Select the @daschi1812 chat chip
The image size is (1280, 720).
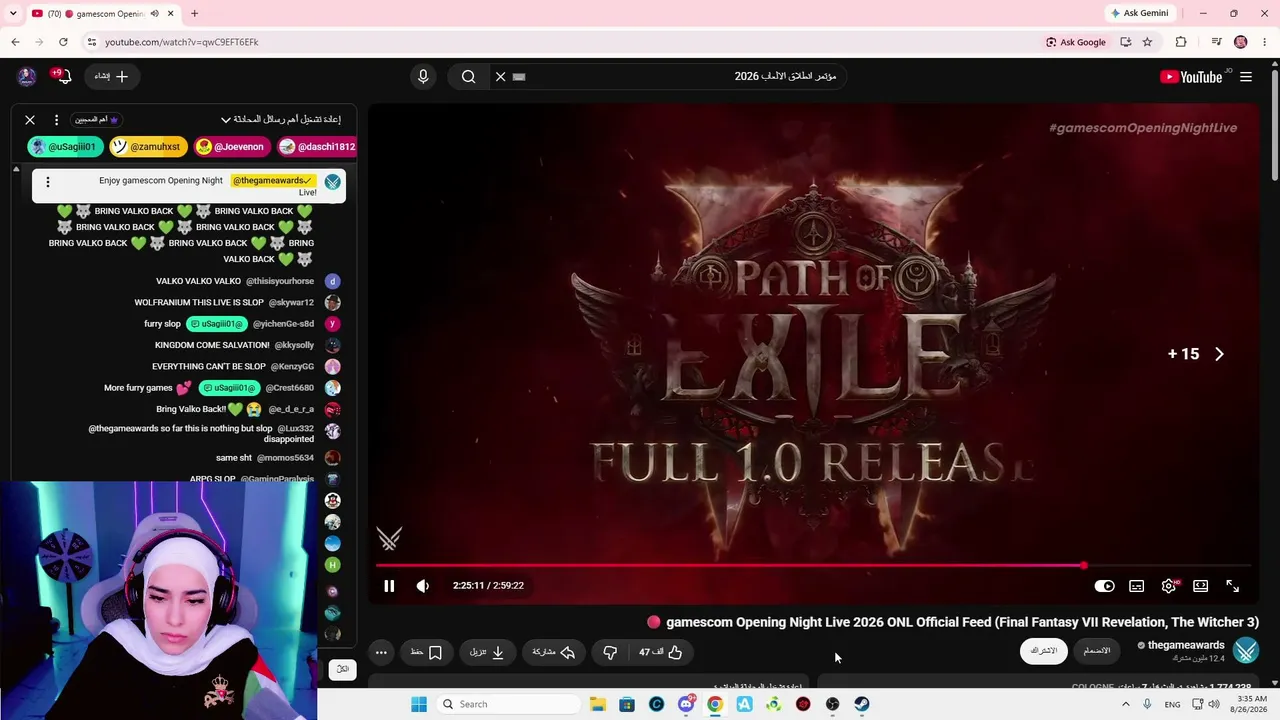pos(317,146)
